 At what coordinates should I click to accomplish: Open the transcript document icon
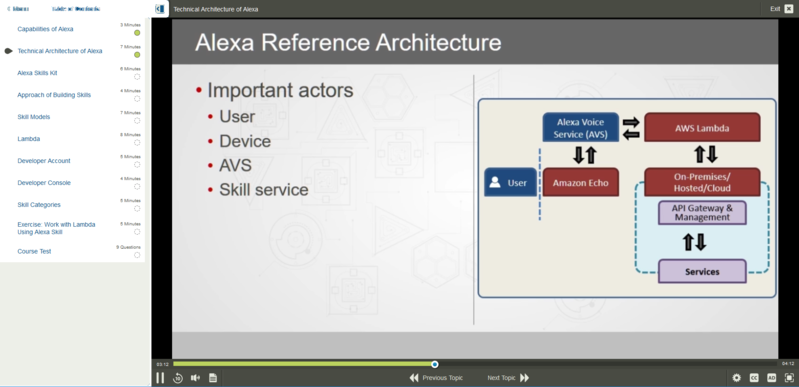[213, 378]
